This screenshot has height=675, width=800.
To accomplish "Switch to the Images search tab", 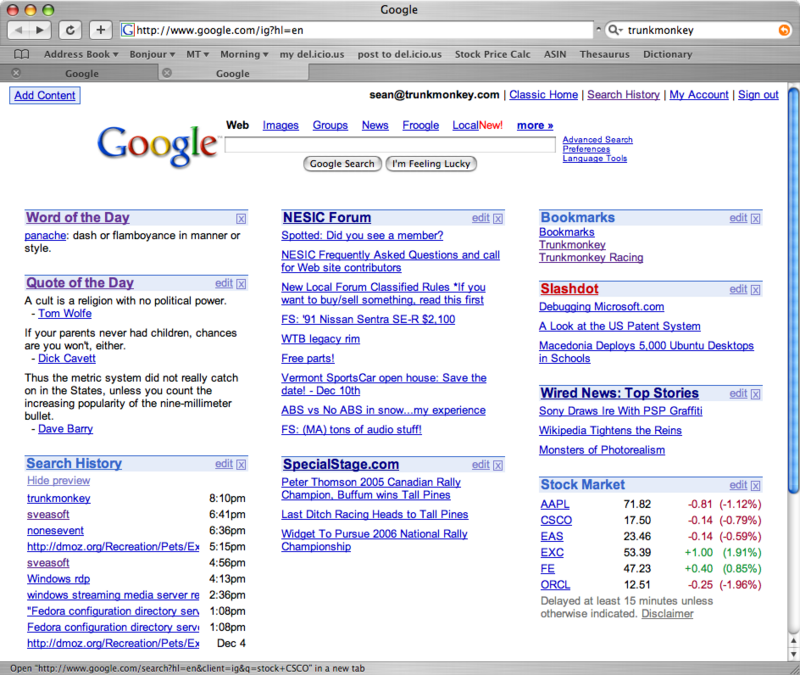I will (x=280, y=125).
